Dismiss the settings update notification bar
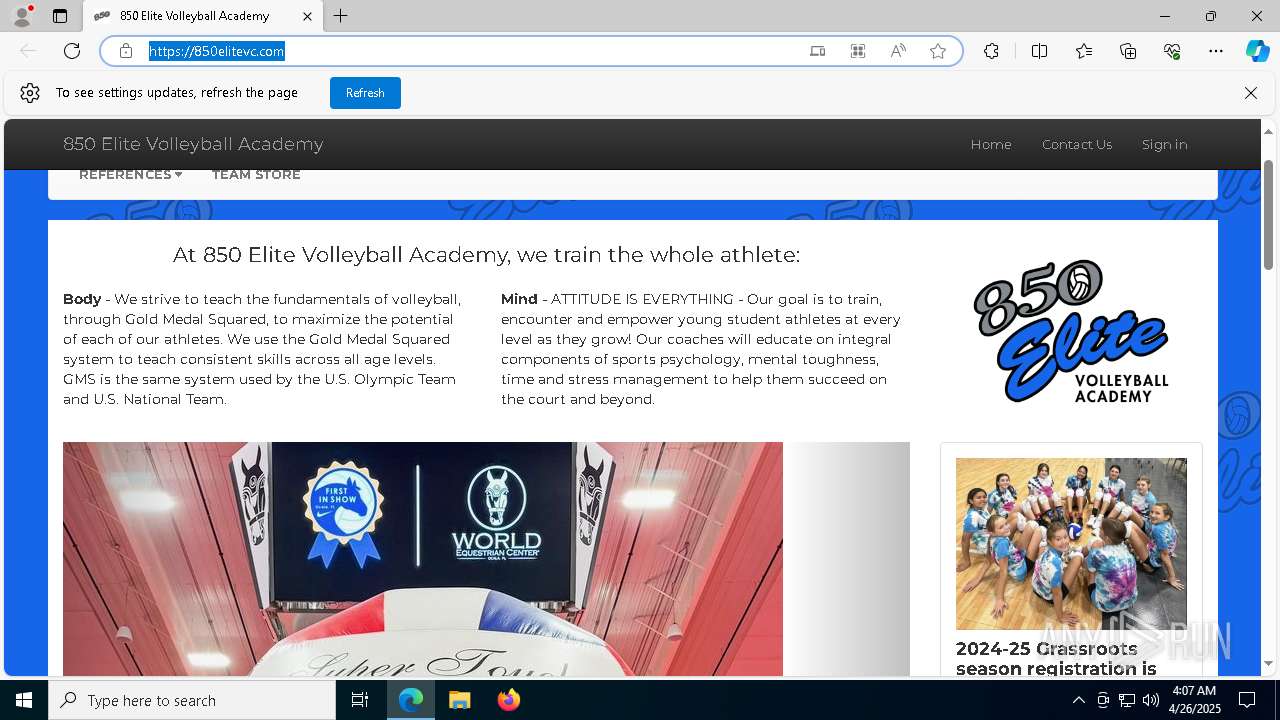Screen dimensions: 1280x720 point(1251,93)
